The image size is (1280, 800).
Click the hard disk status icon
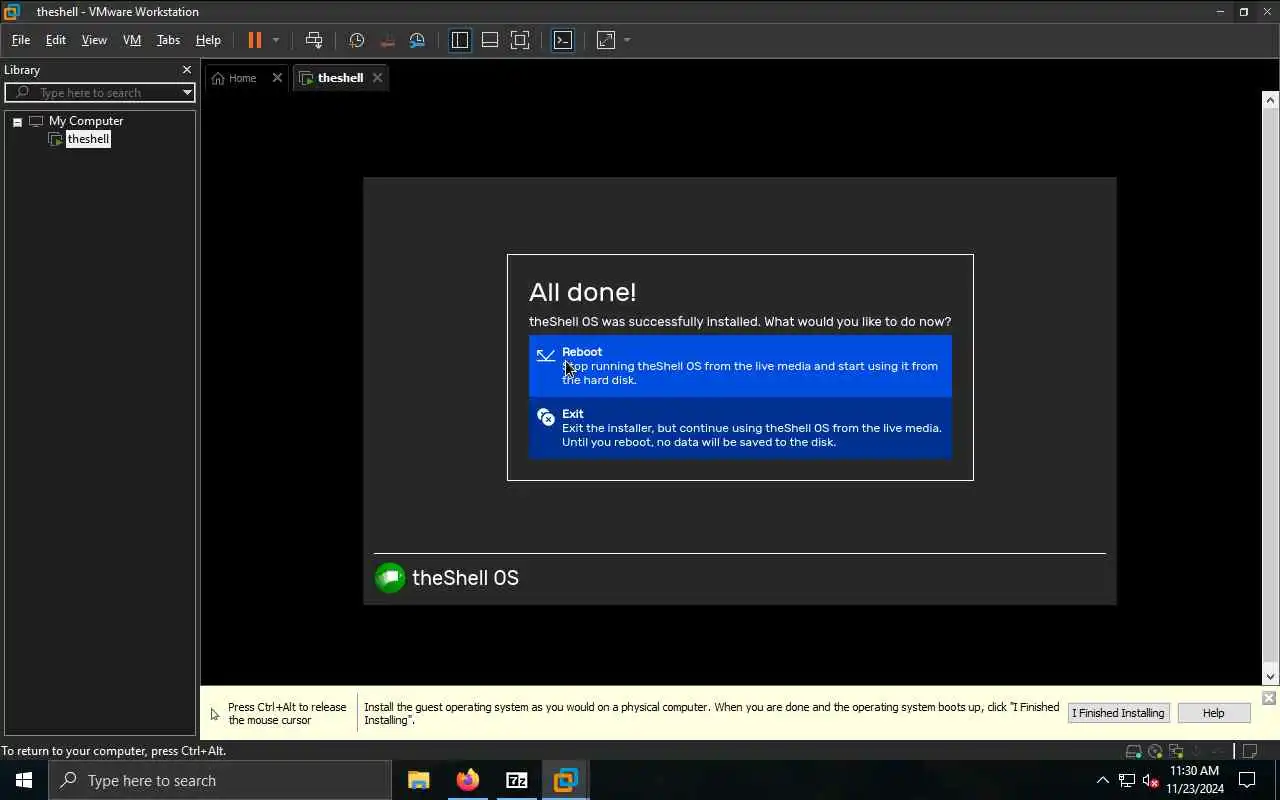(x=1133, y=751)
